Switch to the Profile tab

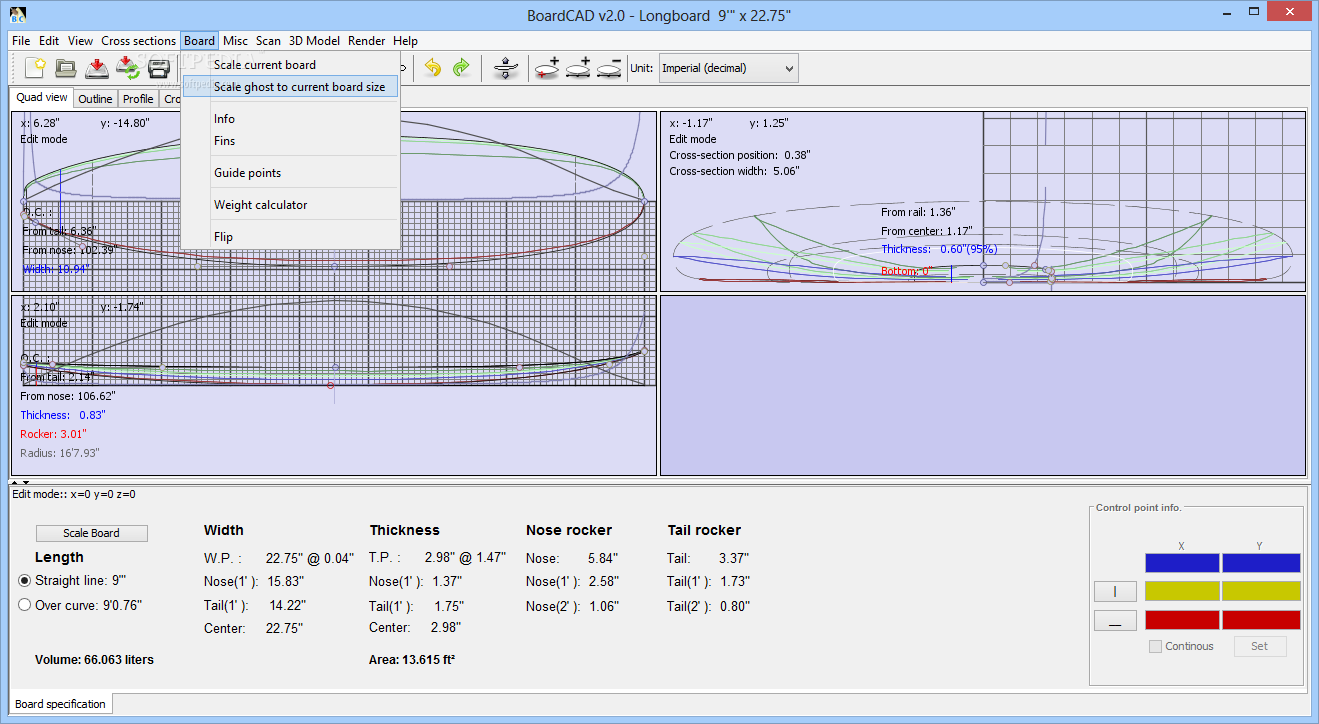point(138,99)
